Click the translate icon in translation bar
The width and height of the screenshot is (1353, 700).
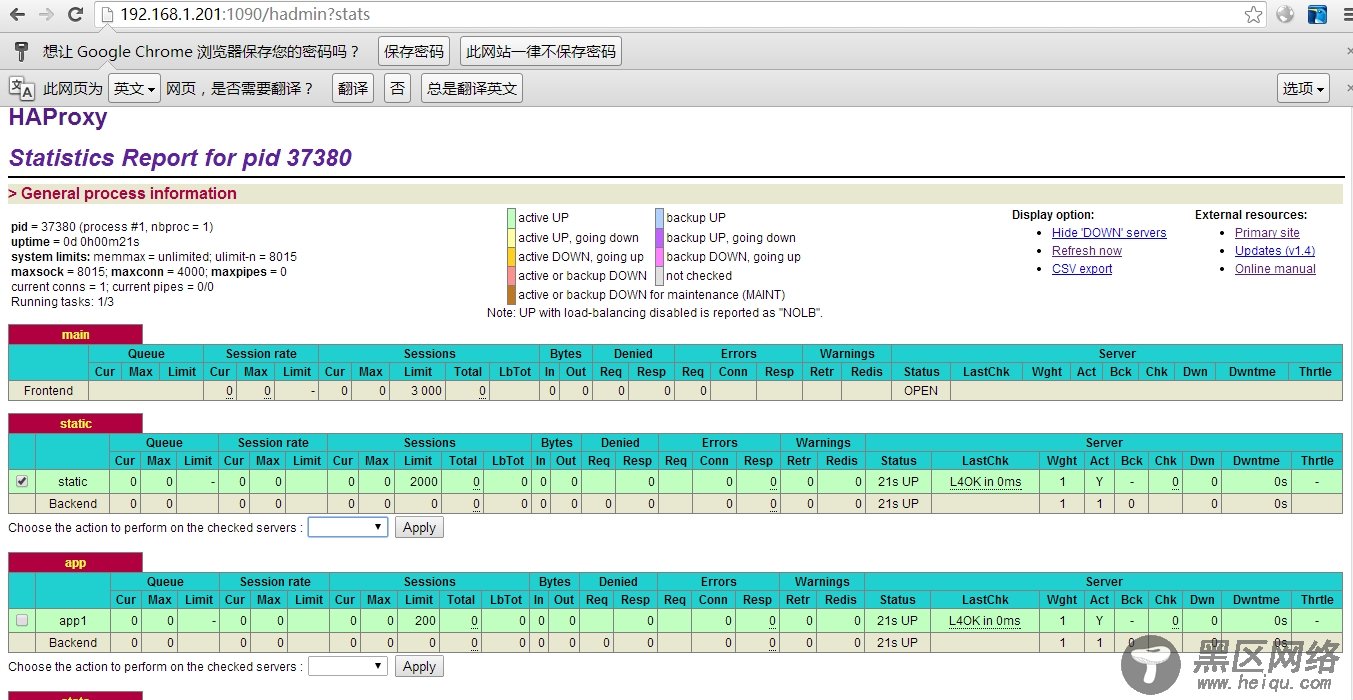[x=21, y=88]
